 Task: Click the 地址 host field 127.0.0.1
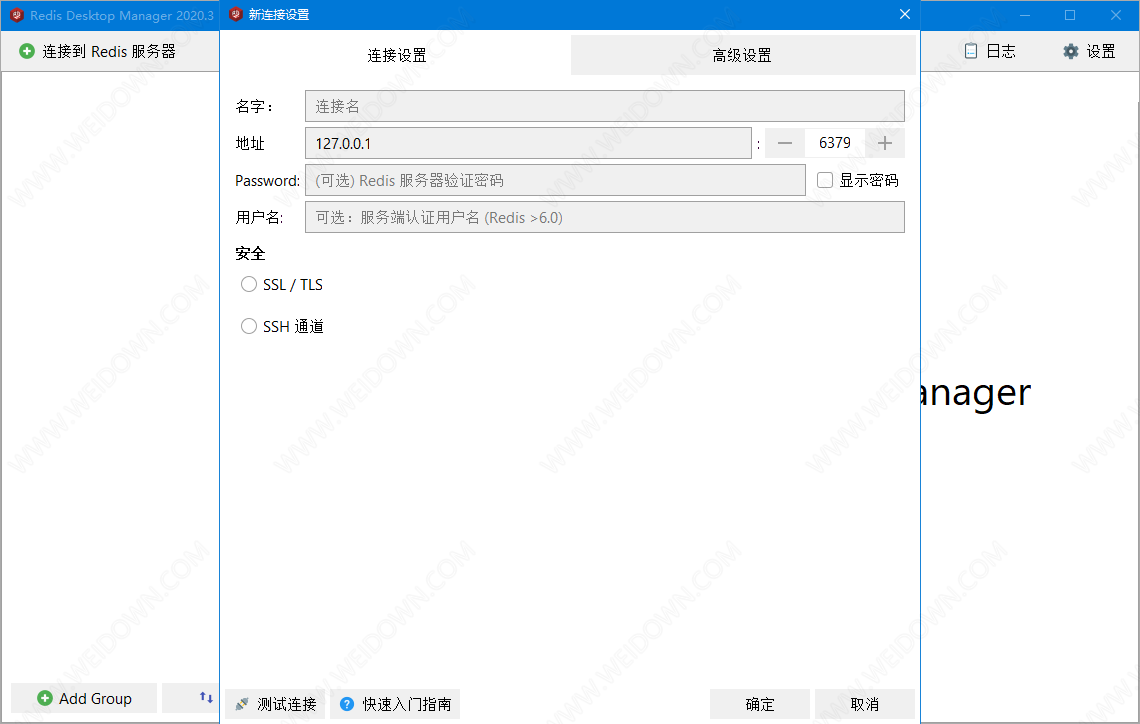point(528,143)
